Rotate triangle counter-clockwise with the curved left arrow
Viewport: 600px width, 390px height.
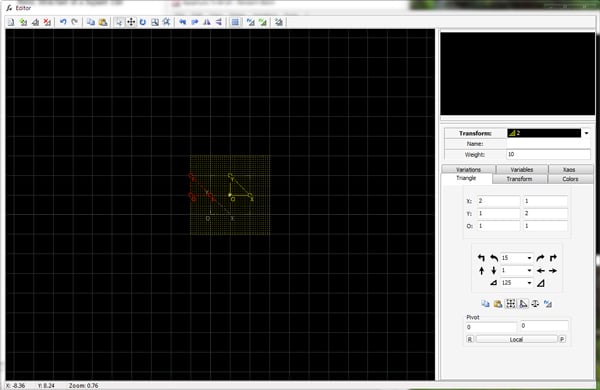494,258
